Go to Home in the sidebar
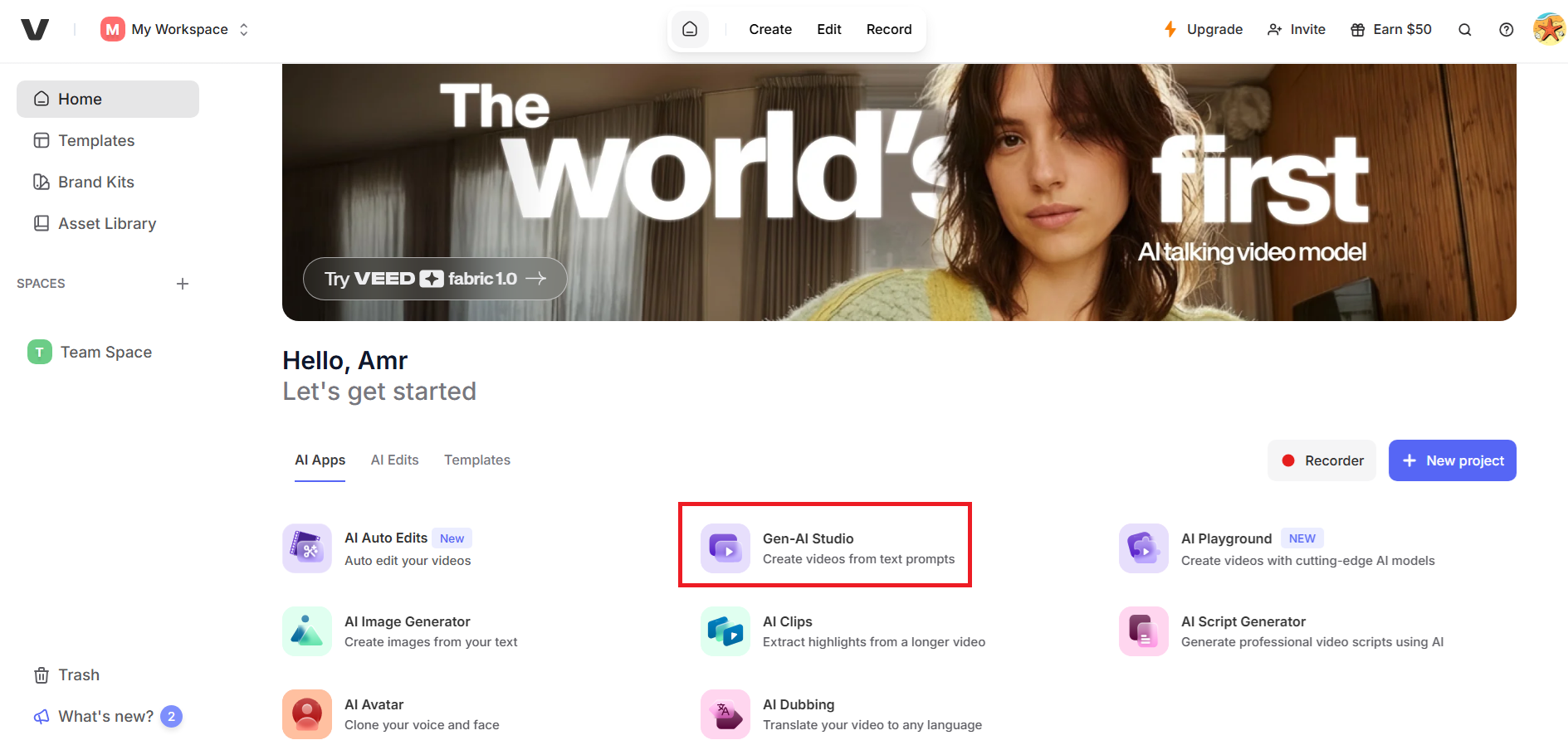Viewport: 1568px width, 745px height. [x=108, y=100]
